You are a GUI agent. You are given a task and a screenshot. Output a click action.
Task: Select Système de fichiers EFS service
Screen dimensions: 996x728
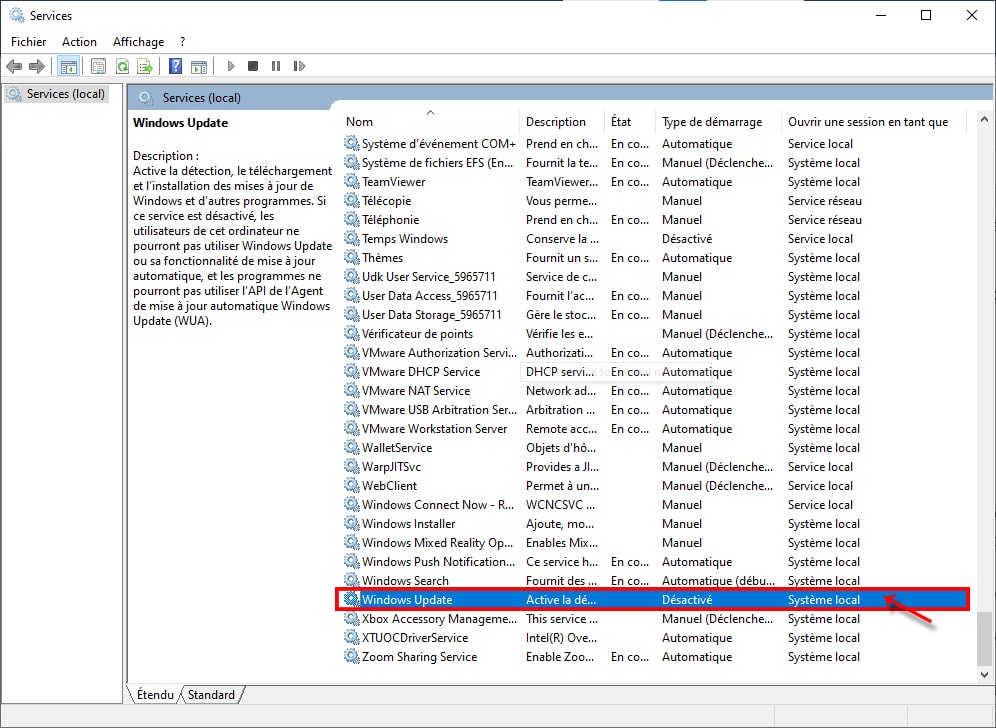tap(652, 163)
